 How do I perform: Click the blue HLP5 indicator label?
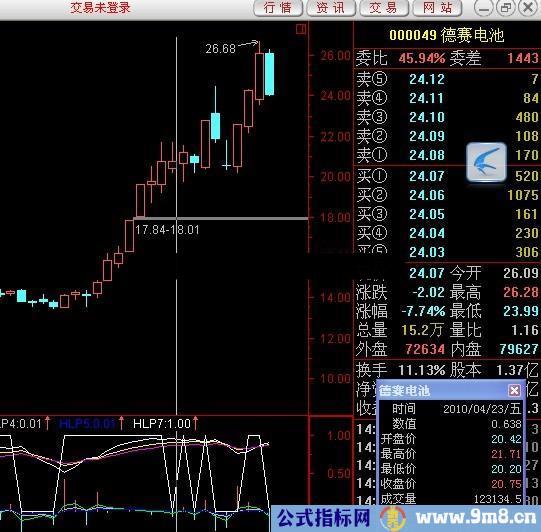(88, 423)
